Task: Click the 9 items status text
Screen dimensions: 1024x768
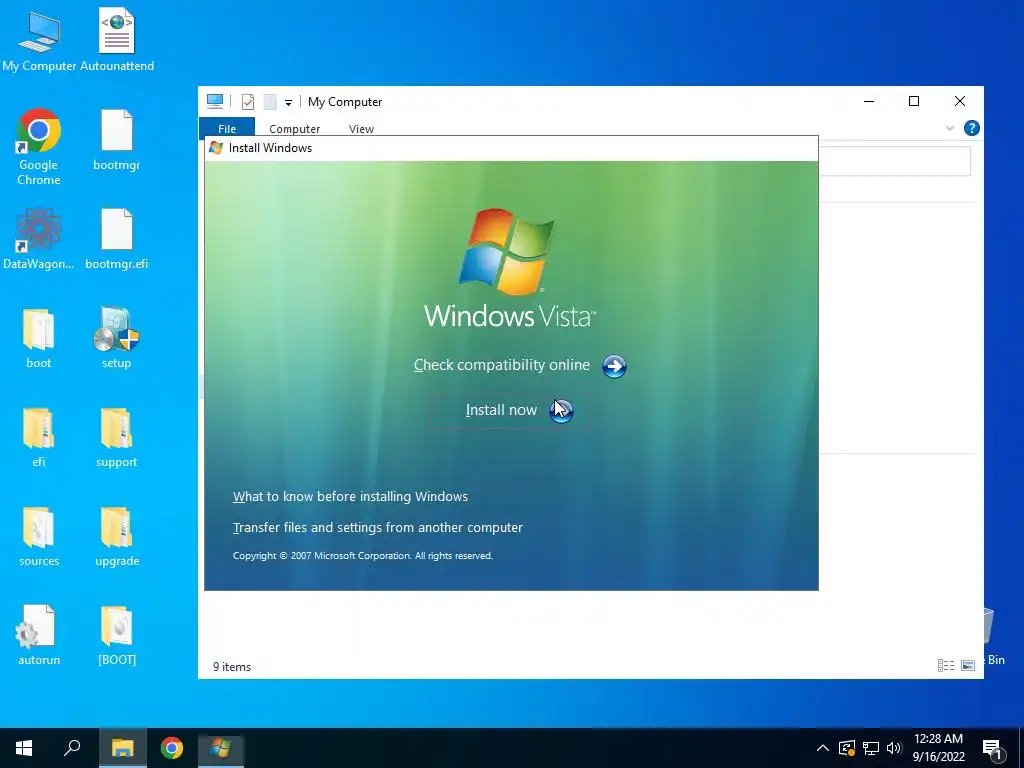Action: click(232, 667)
